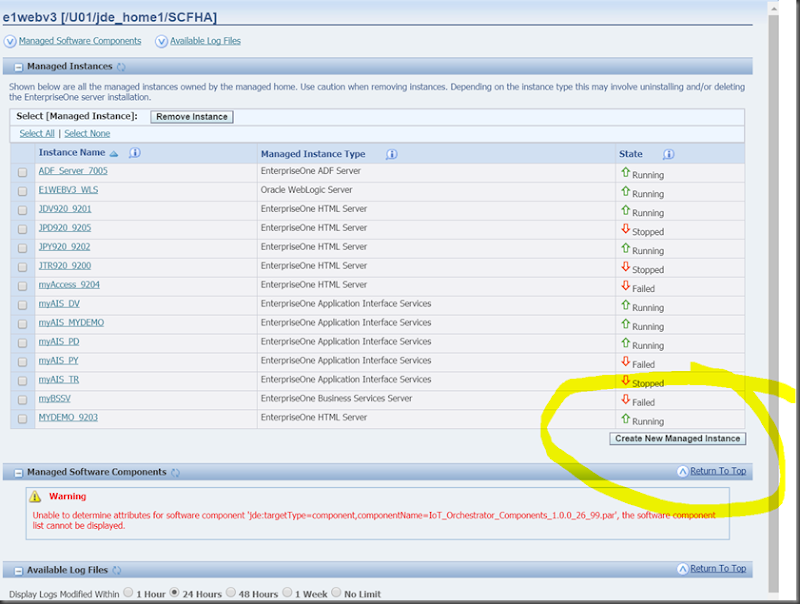This screenshot has width=800, height=604.
Task: Click the Select All link
Action: click(x=37, y=134)
